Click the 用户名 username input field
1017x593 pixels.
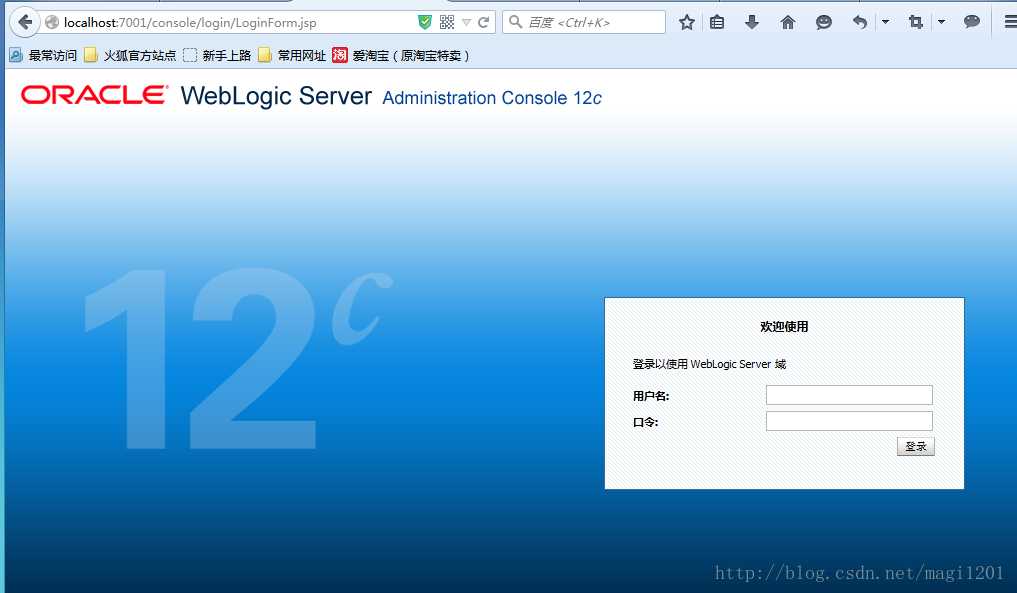[849, 395]
